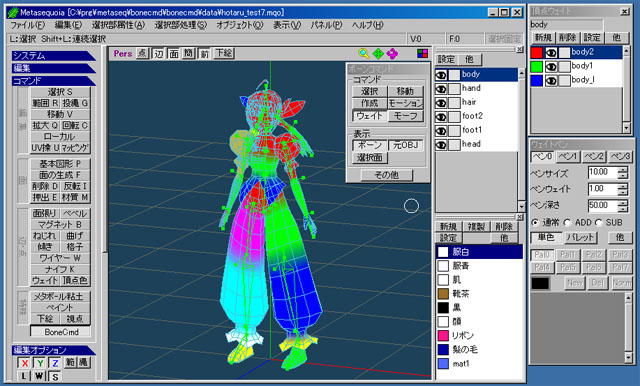Open the オブジェクト(O) menu
The image size is (640, 386).
[240, 25]
